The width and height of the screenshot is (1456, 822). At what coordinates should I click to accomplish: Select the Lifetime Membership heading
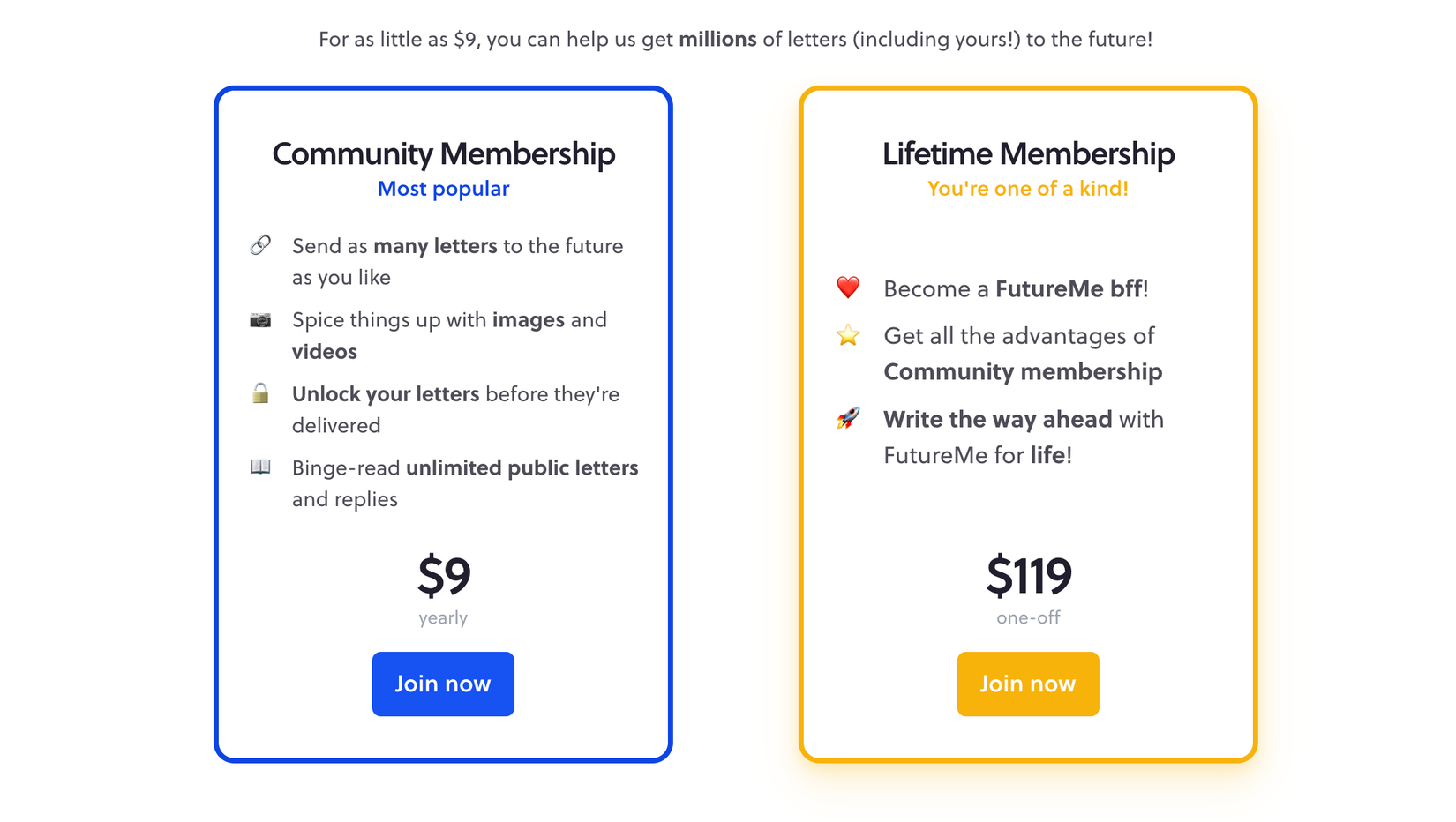pyautogui.click(x=1028, y=153)
